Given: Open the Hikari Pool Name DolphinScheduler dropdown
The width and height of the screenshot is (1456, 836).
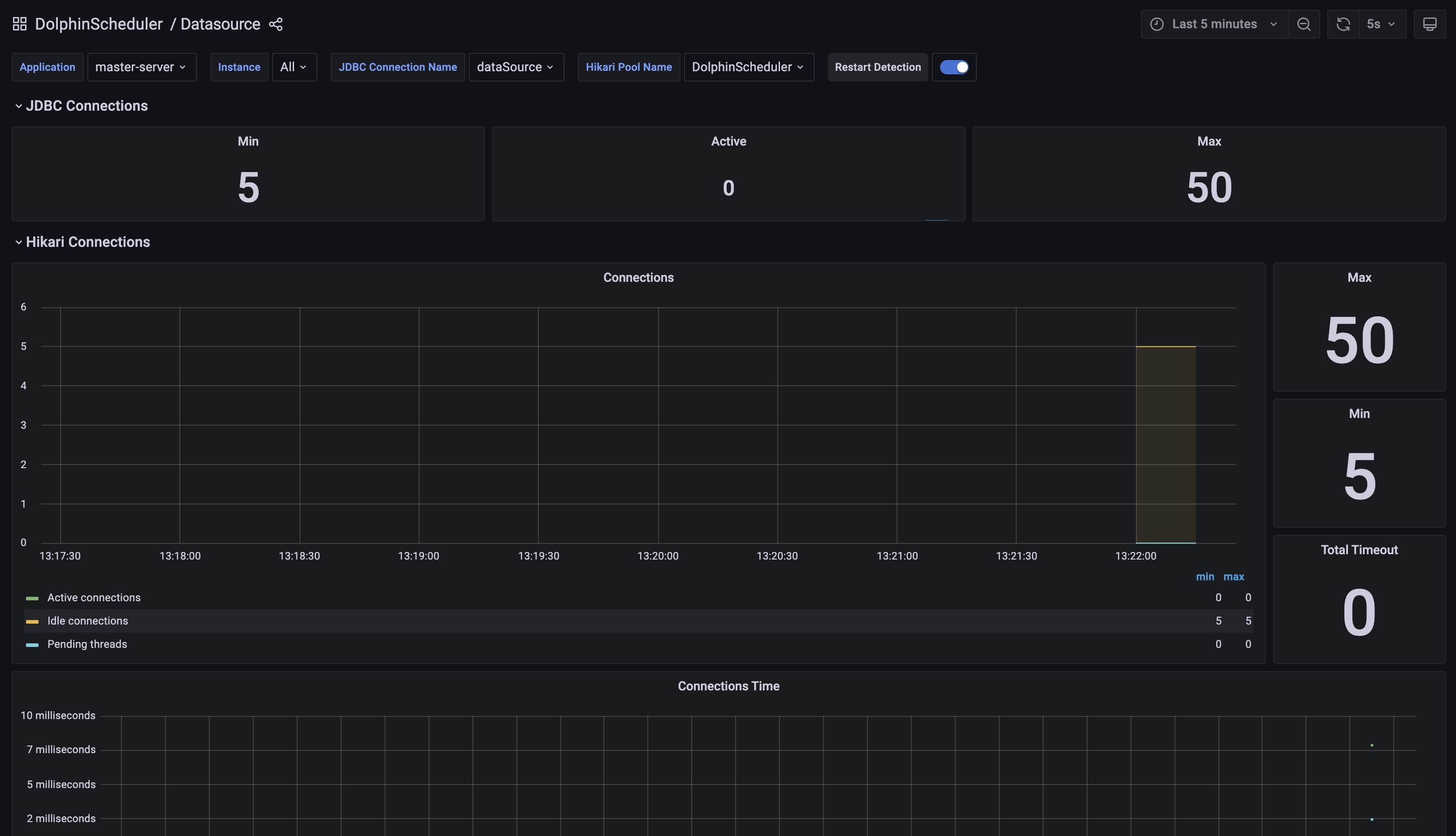Looking at the screenshot, I should click(x=748, y=67).
